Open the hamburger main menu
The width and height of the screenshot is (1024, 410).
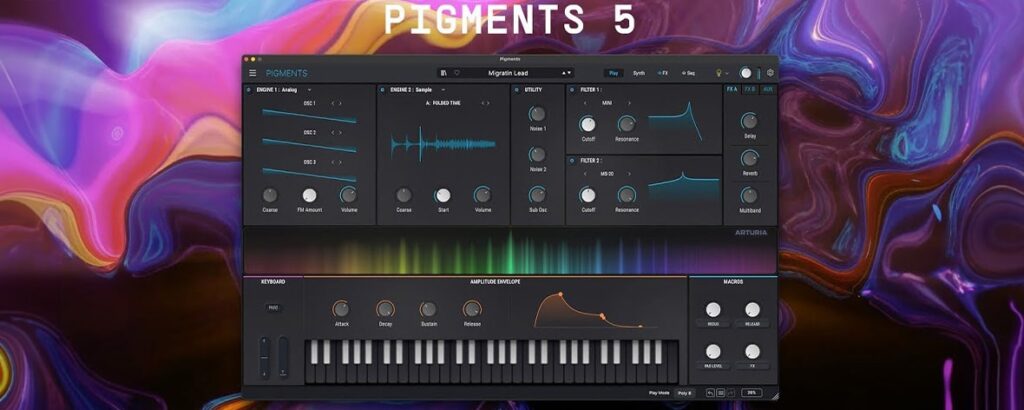253,73
